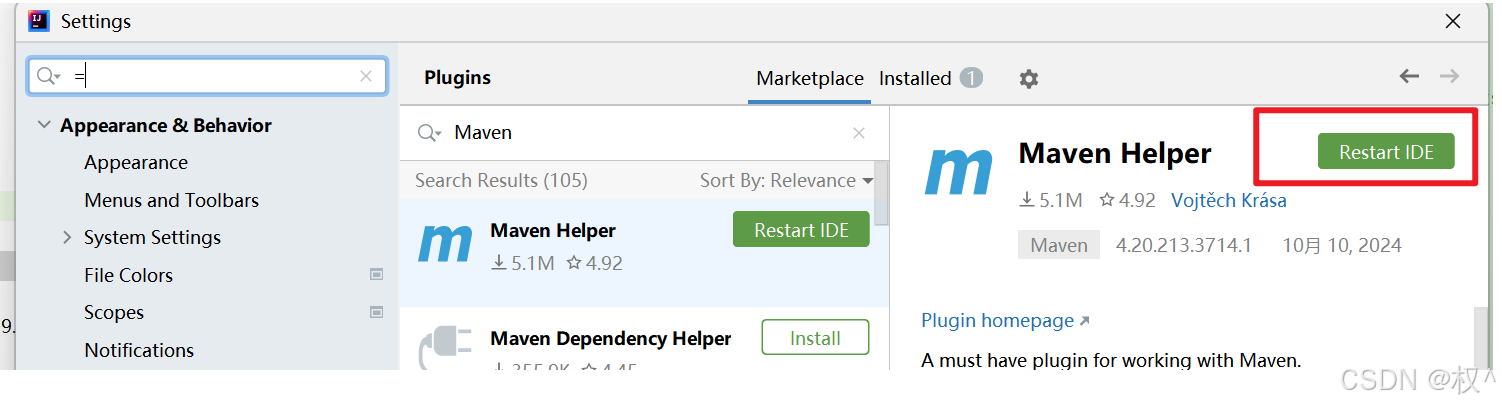
Task: Switch to the Marketplace tab
Action: [x=810, y=78]
